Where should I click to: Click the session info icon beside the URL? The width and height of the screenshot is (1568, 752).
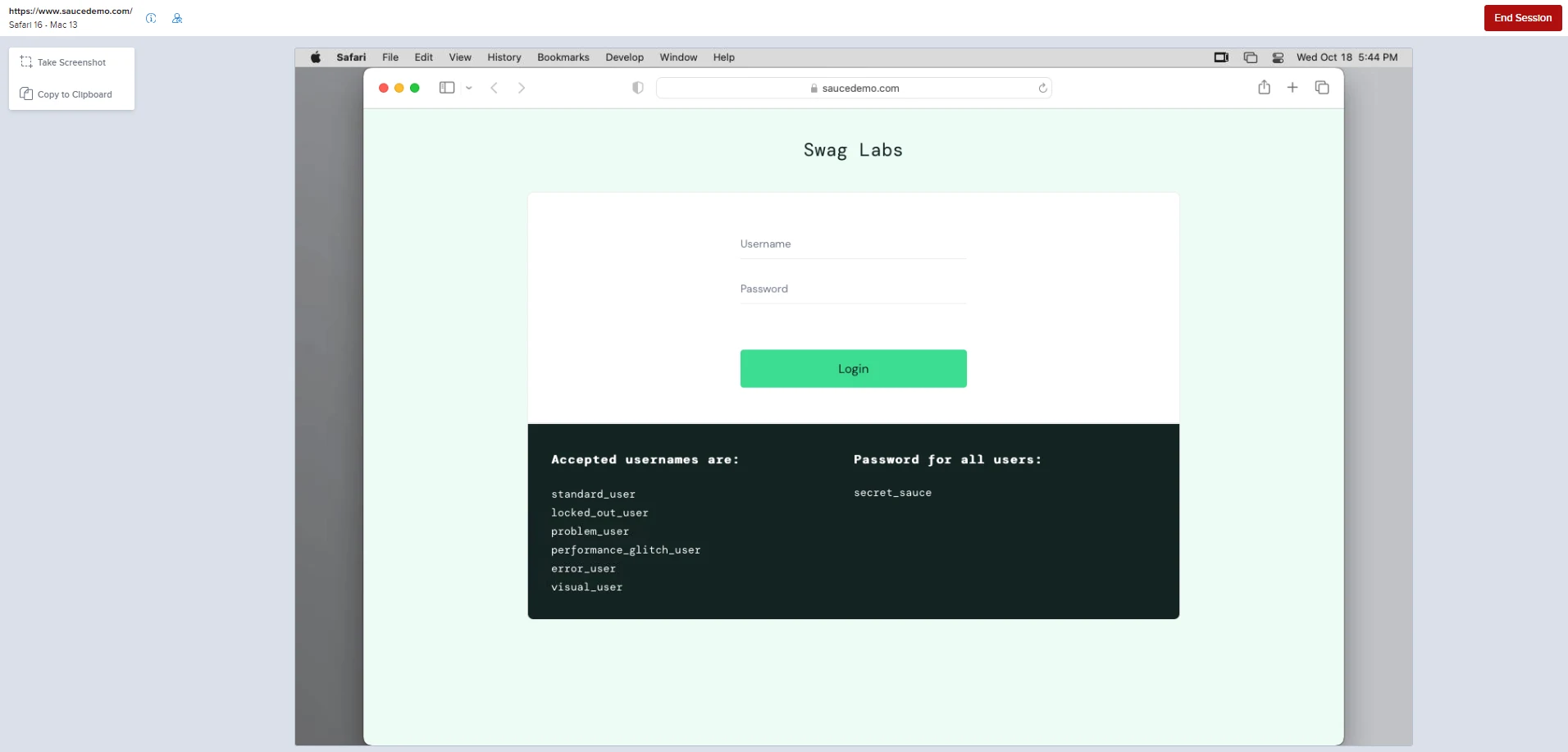tap(151, 18)
